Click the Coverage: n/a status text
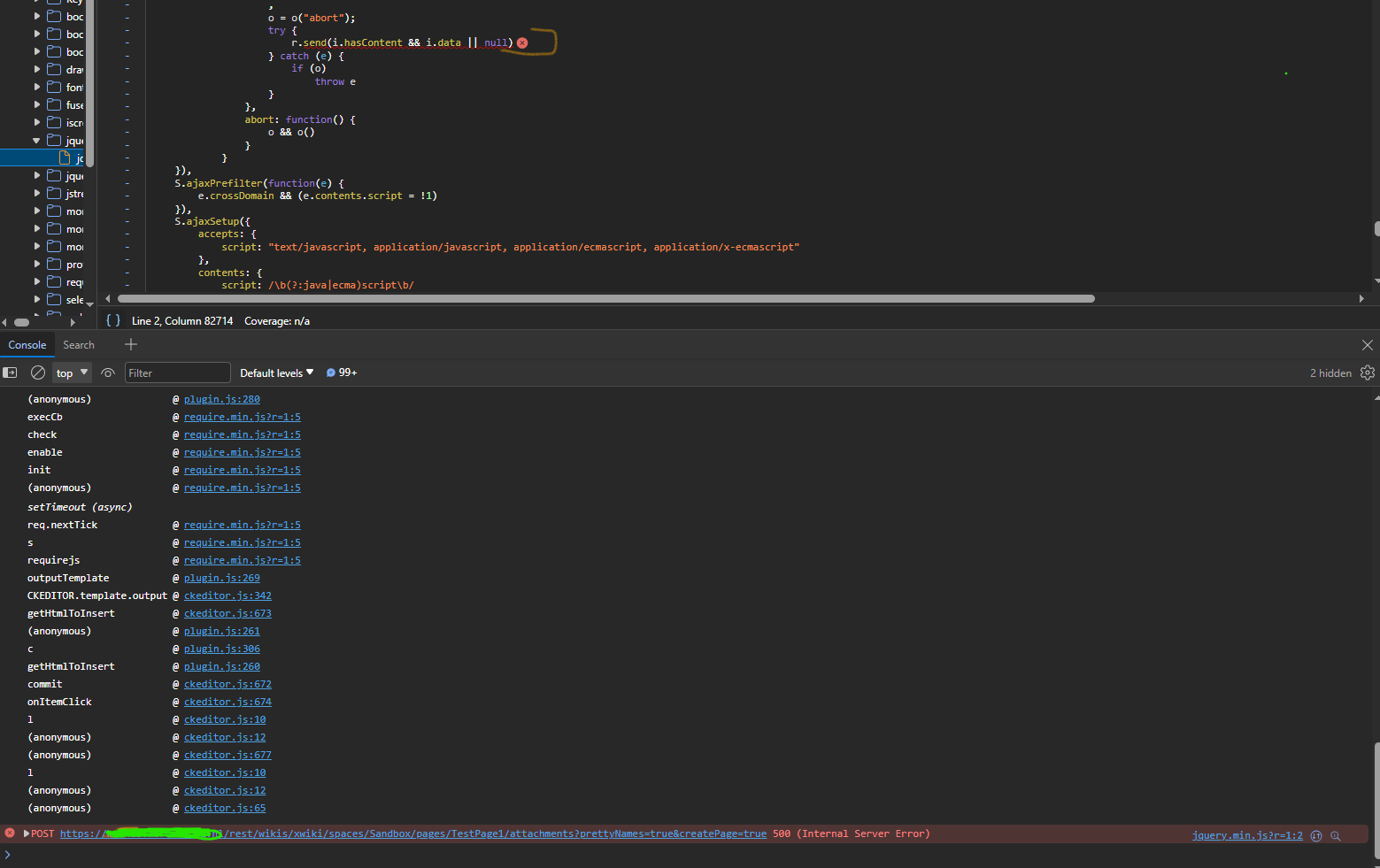 tap(277, 320)
